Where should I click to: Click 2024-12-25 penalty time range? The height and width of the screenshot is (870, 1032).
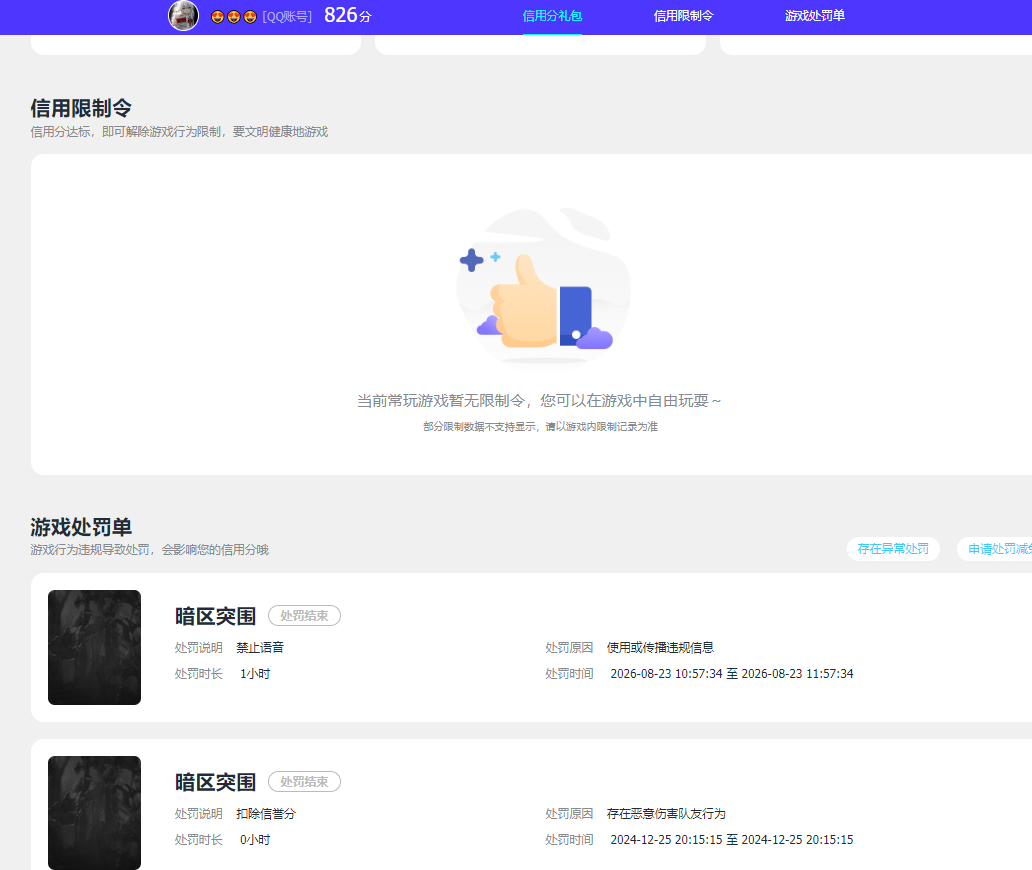point(732,840)
